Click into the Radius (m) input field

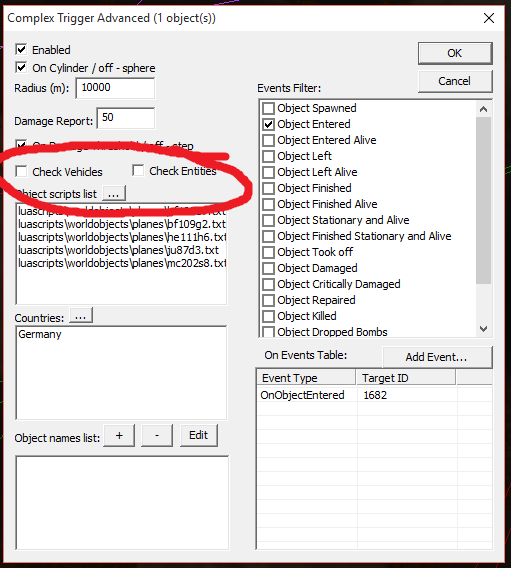(x=115, y=88)
